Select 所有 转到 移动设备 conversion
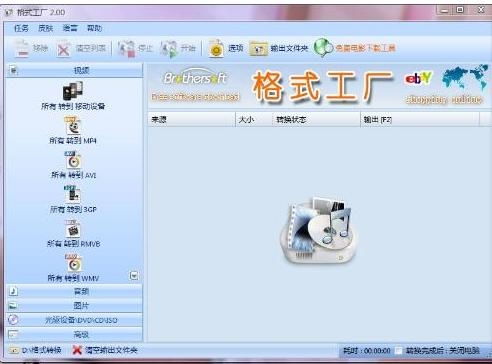492x364 pixels. 73,96
